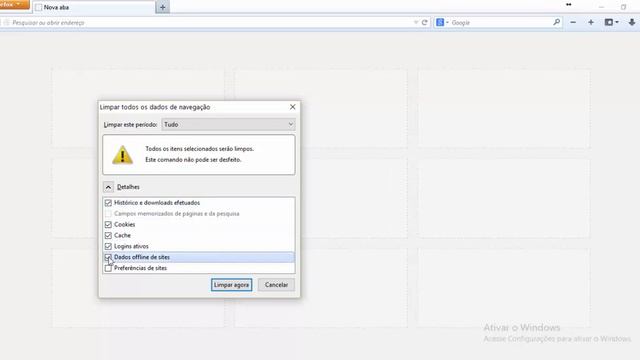Toggle Dados offline de sites checkbox
The image size is (640, 360).
(x=108, y=257)
